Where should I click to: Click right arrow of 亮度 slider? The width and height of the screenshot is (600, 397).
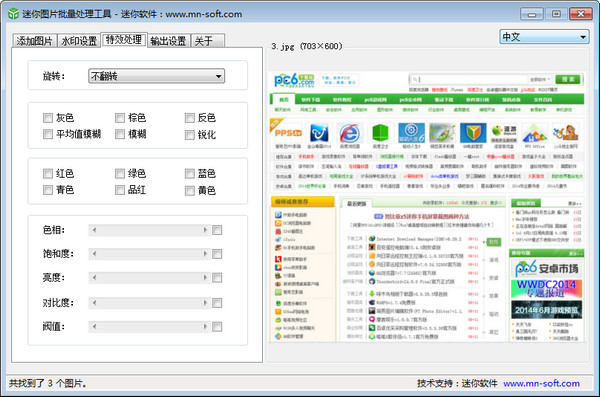coord(205,278)
